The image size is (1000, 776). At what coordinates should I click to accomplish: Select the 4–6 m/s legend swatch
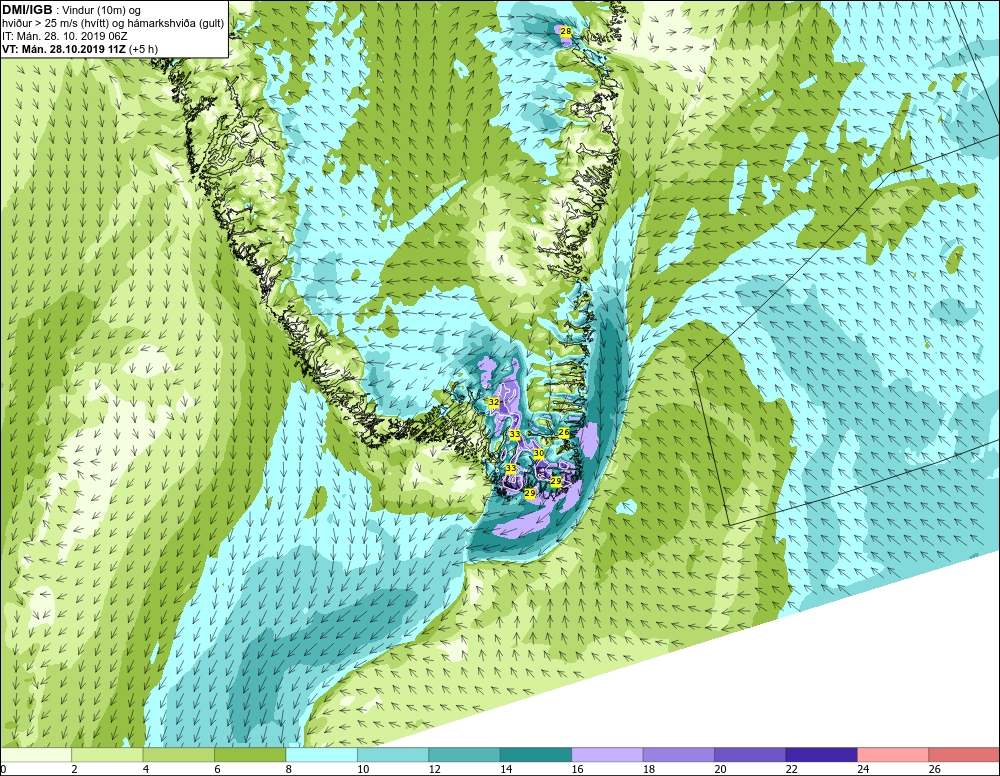(x=179, y=755)
